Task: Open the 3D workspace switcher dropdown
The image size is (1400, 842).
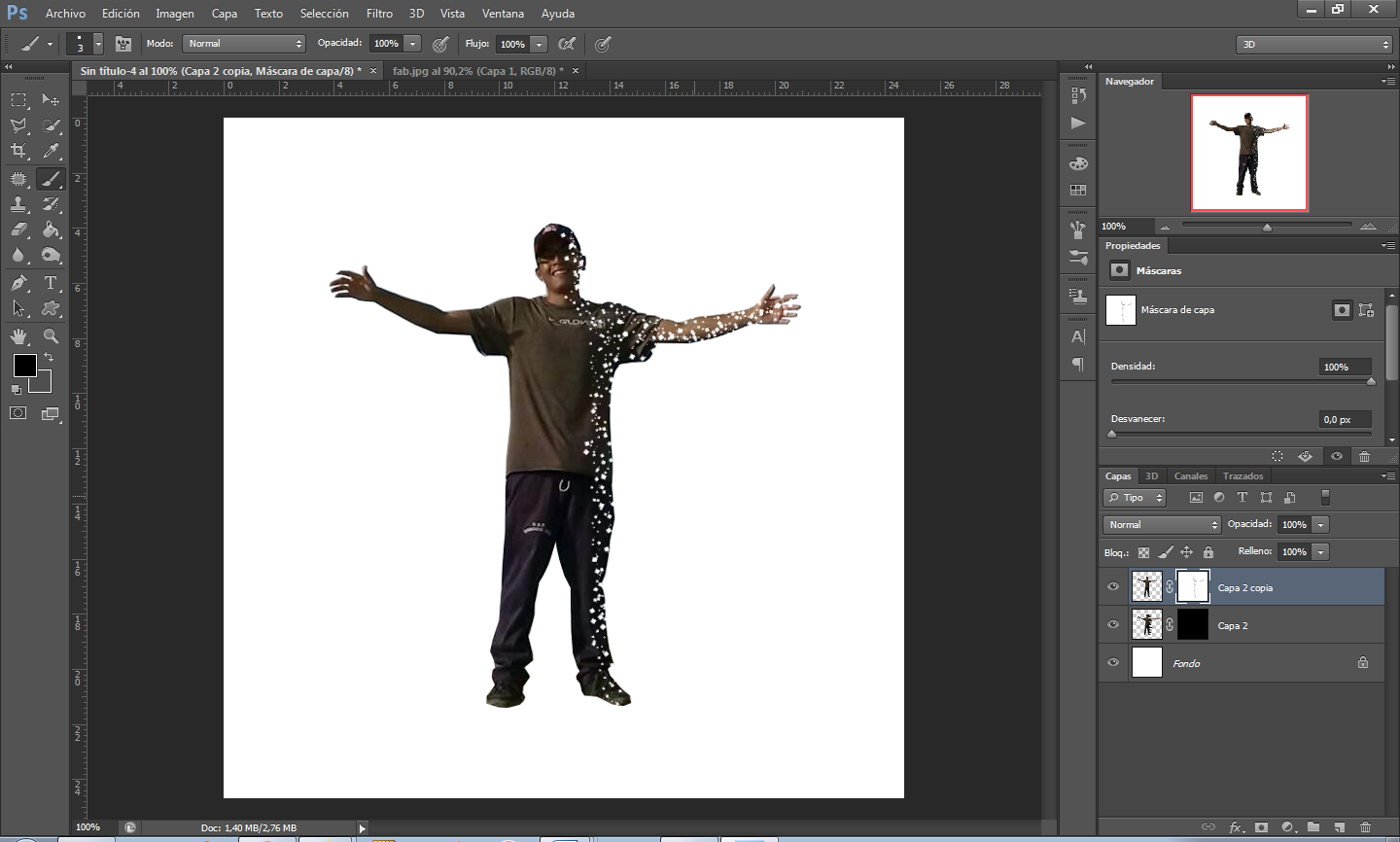Action: [1315, 45]
